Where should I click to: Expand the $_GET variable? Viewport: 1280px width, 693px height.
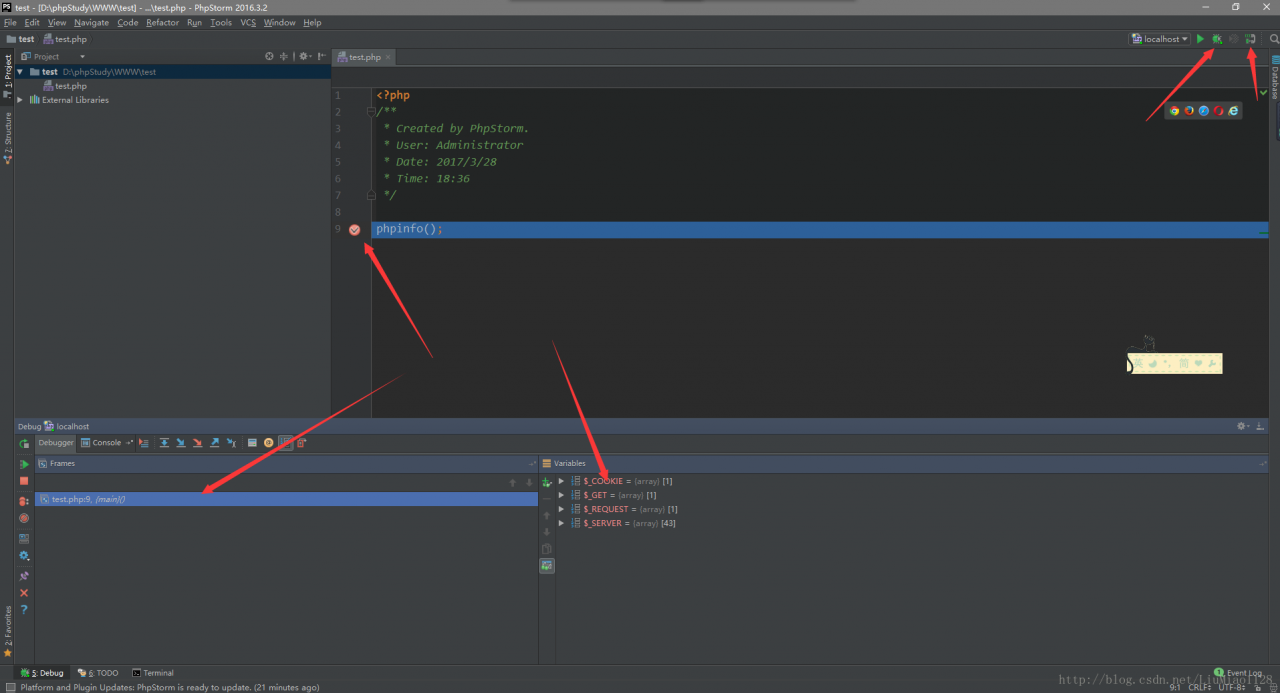[x=562, y=495]
